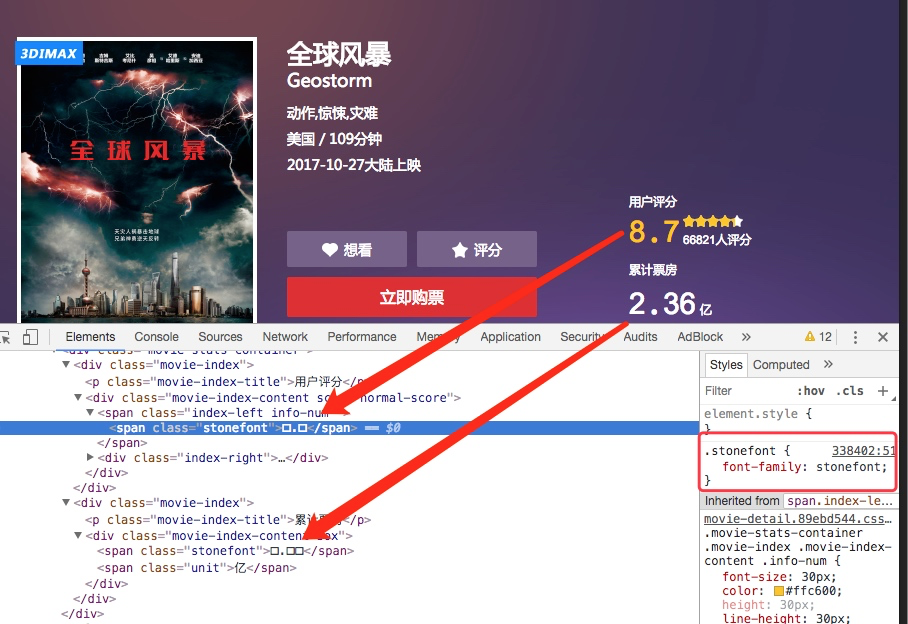Open the Elements tab
Screen dimensions: 908x624
click(x=90, y=337)
